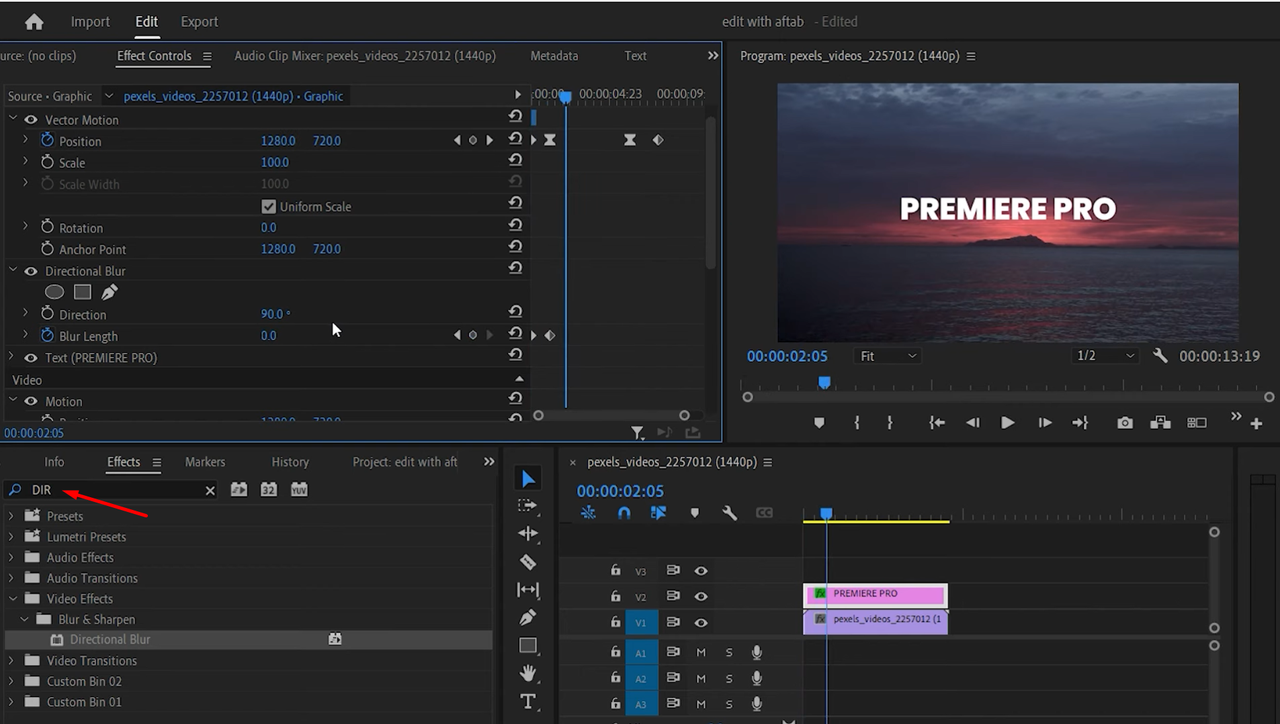This screenshot has width=1280, height=724.
Task: Export frame with camera icon
Action: pyautogui.click(x=1125, y=423)
